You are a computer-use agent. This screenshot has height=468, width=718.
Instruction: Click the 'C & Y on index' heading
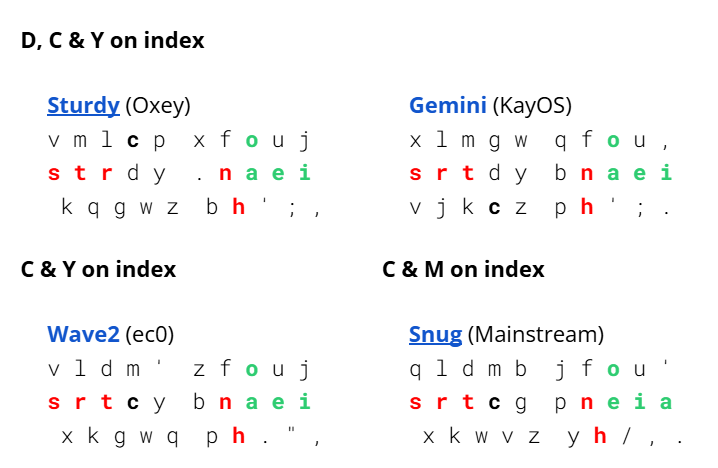(98, 269)
